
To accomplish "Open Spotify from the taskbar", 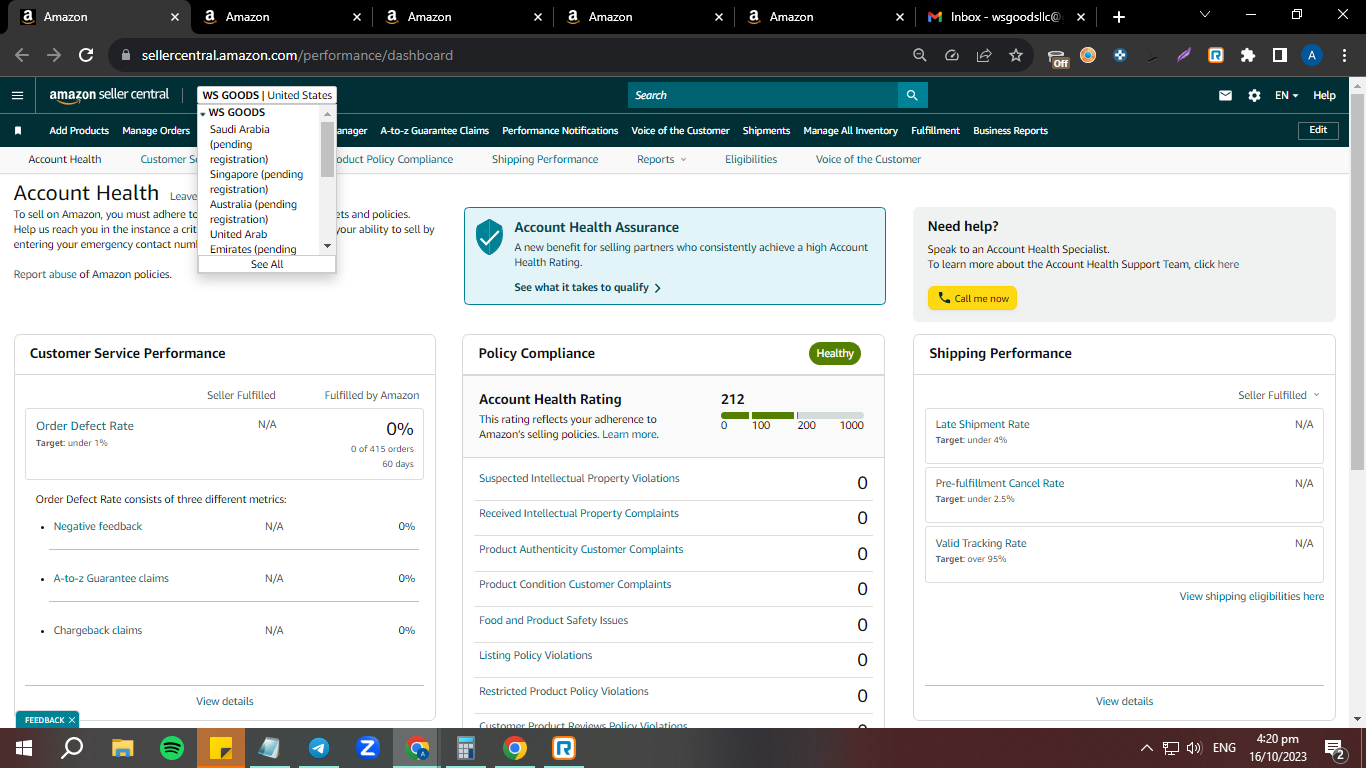I will [172, 748].
